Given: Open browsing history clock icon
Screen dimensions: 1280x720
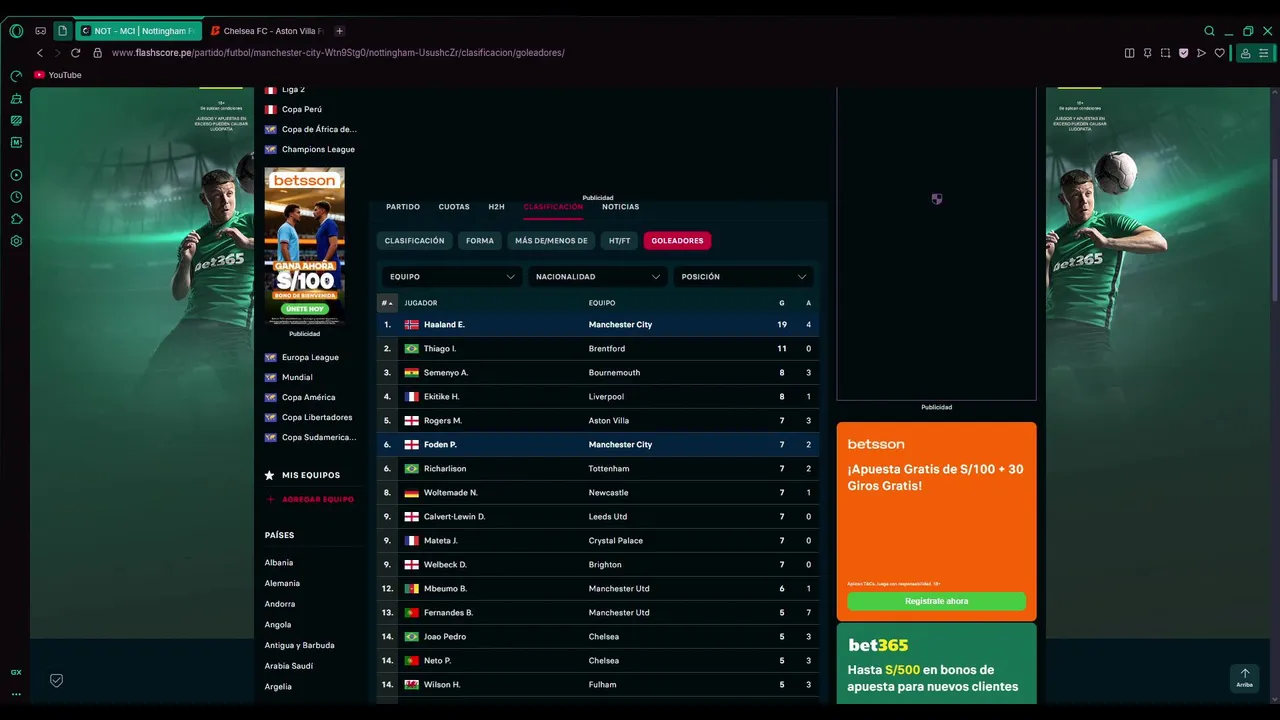Looking at the screenshot, I should click(x=16, y=197).
